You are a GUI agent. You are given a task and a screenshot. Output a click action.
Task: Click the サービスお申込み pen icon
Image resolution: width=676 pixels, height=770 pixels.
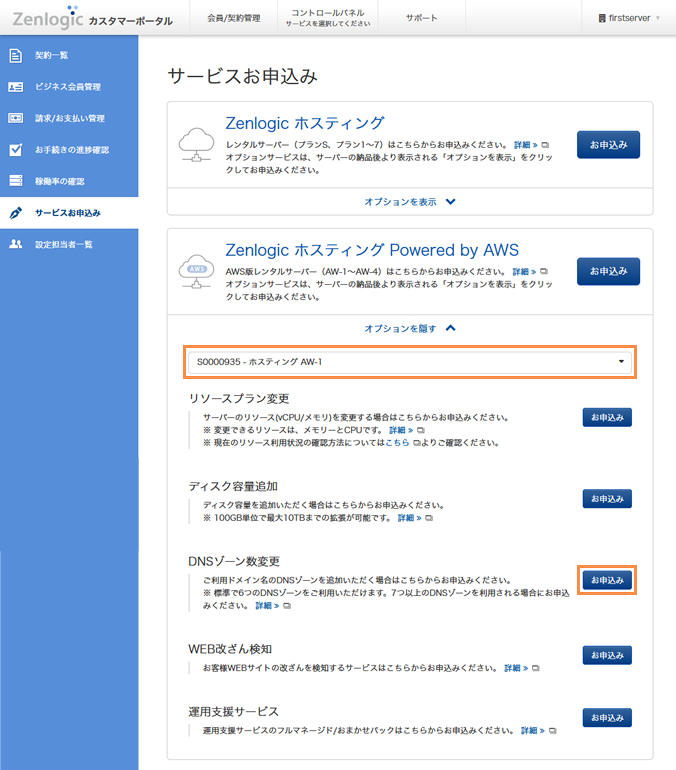[16, 213]
